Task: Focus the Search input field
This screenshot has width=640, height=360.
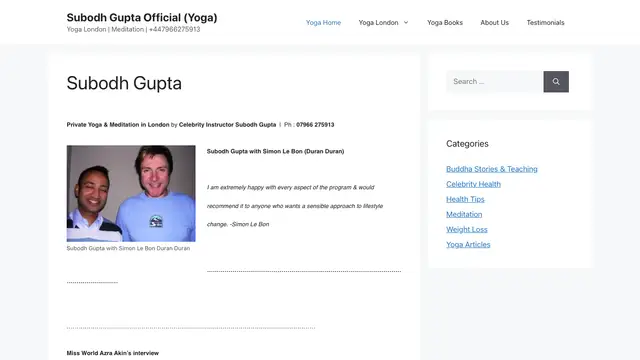Action: click(x=495, y=82)
